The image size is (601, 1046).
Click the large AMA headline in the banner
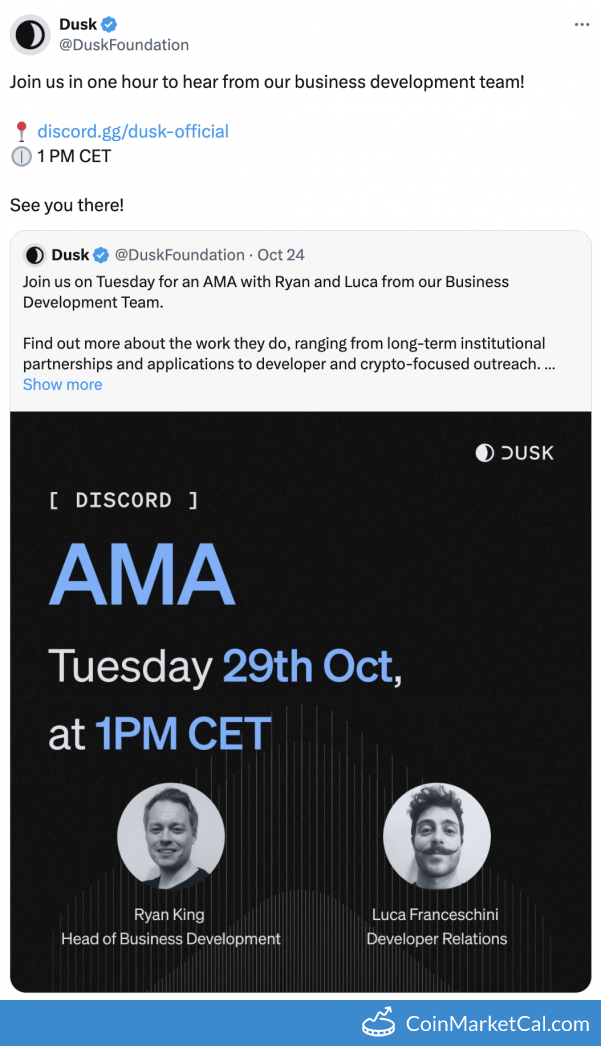[x=141, y=576]
